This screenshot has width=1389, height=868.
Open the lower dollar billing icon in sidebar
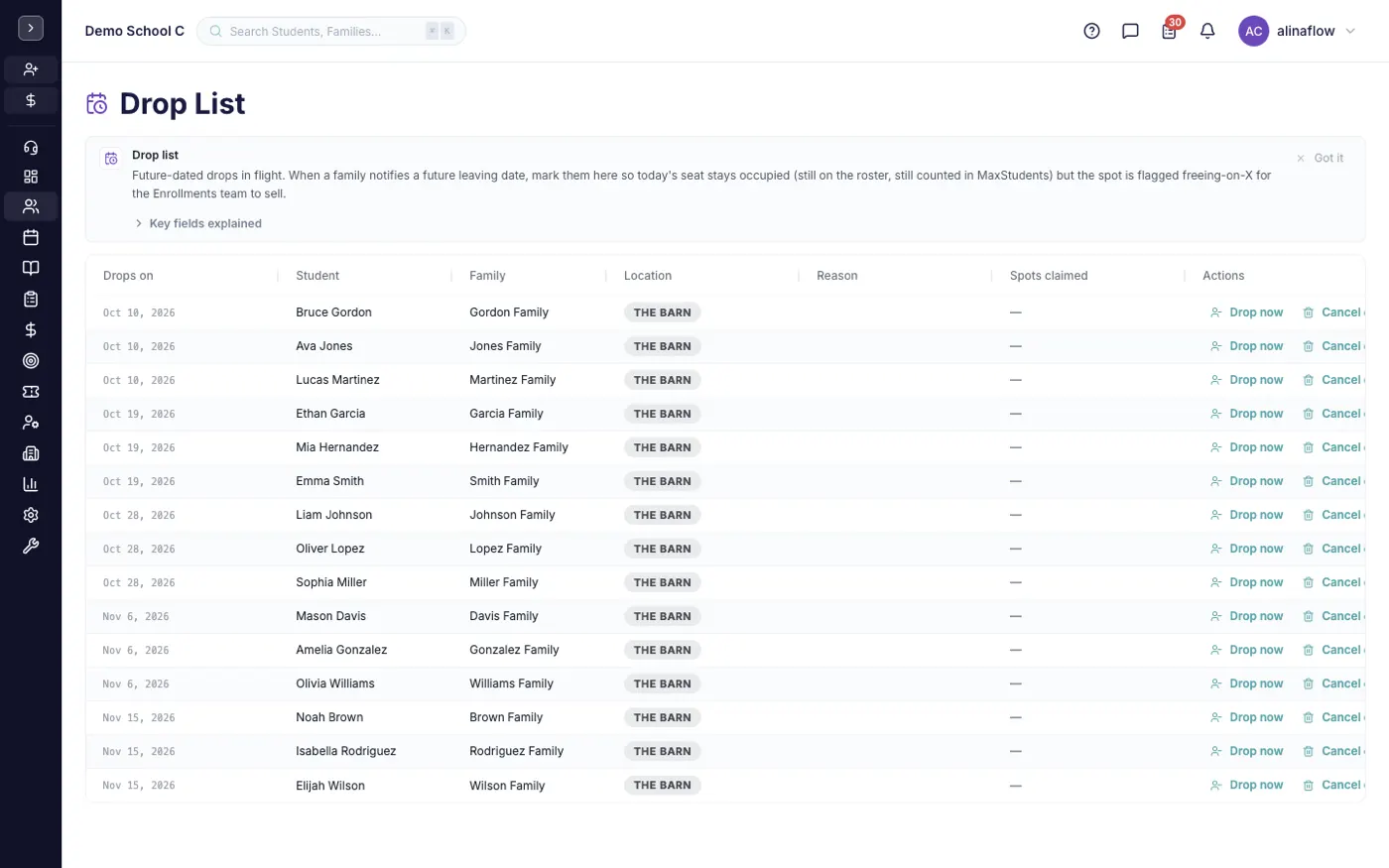click(x=31, y=329)
